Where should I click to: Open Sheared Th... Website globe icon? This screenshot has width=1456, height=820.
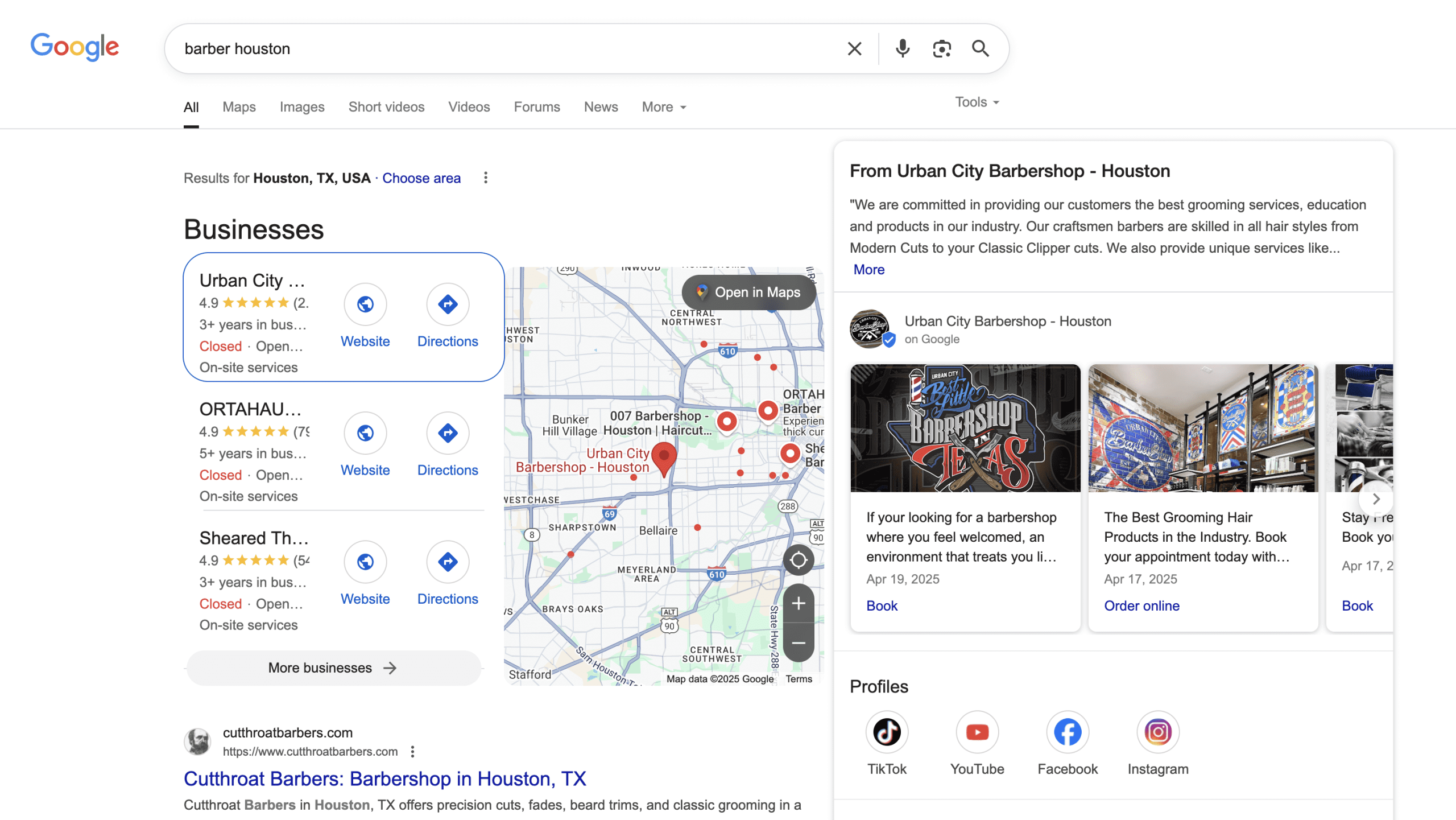point(365,562)
